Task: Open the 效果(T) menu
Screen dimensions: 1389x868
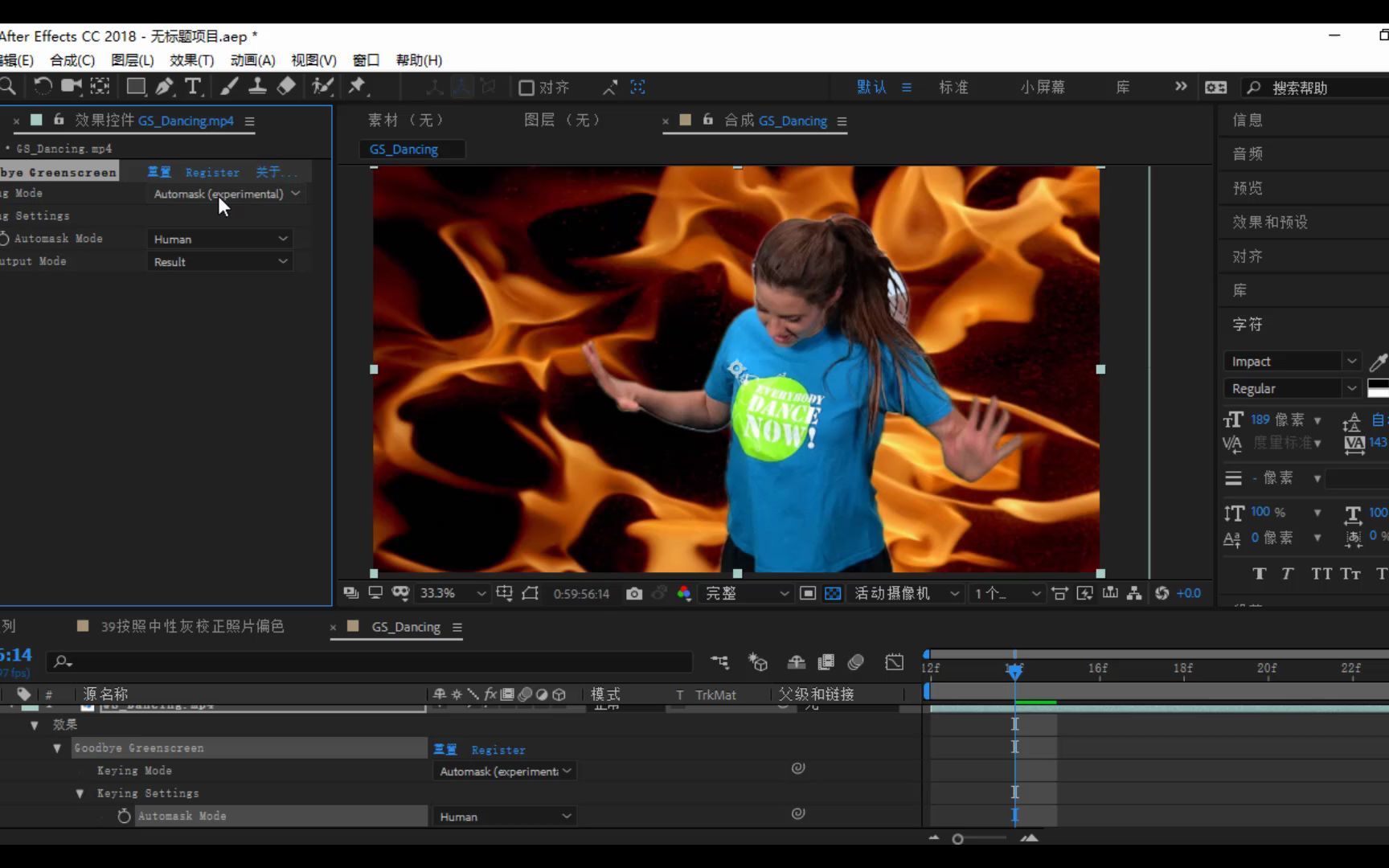Action: pos(191,60)
